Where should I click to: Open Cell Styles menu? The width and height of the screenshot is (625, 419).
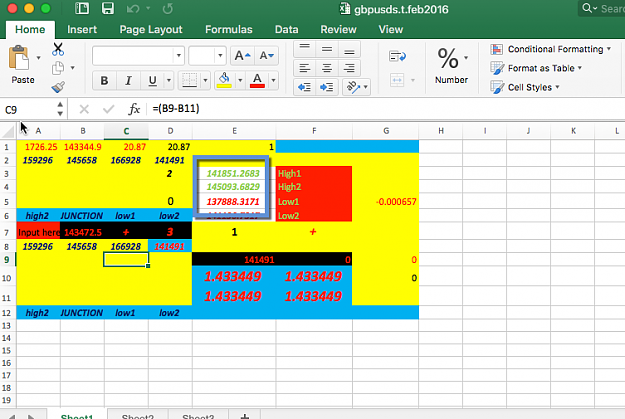525,87
